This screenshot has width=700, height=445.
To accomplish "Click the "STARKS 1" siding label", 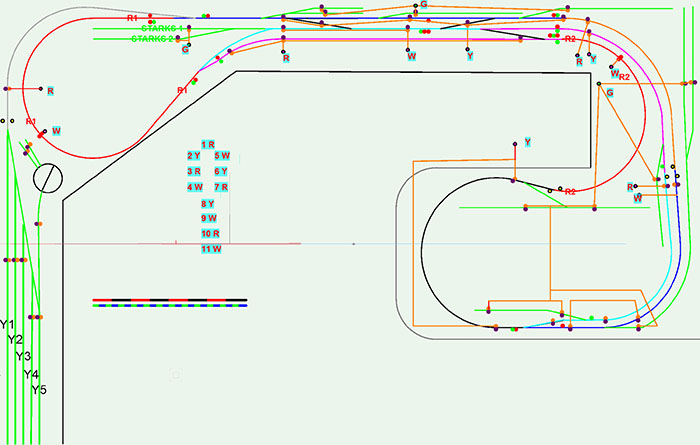I will point(162,29).
